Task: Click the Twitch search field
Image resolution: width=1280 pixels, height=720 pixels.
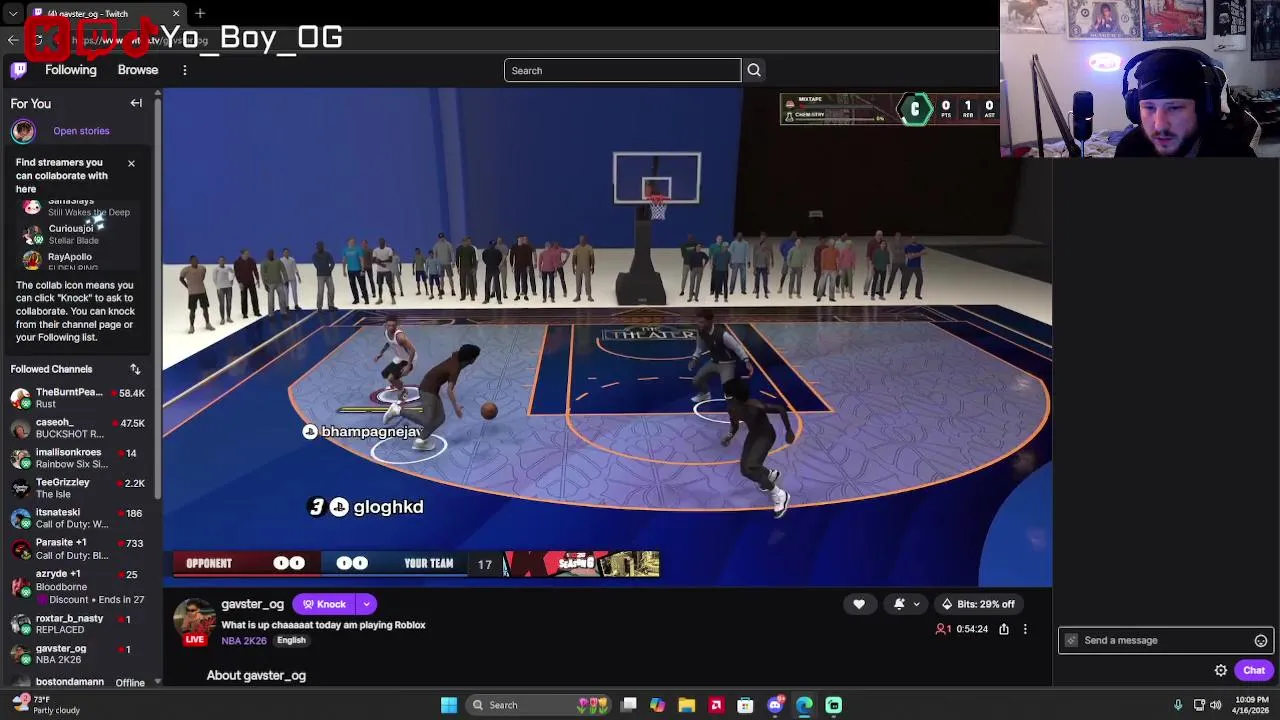Action: (622, 70)
